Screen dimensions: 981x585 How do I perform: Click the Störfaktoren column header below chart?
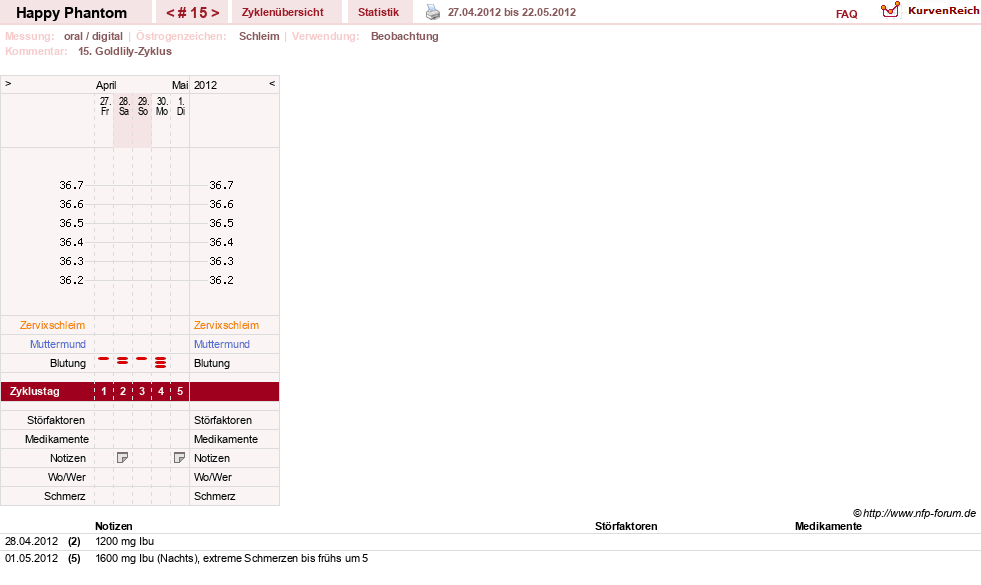coord(626,526)
